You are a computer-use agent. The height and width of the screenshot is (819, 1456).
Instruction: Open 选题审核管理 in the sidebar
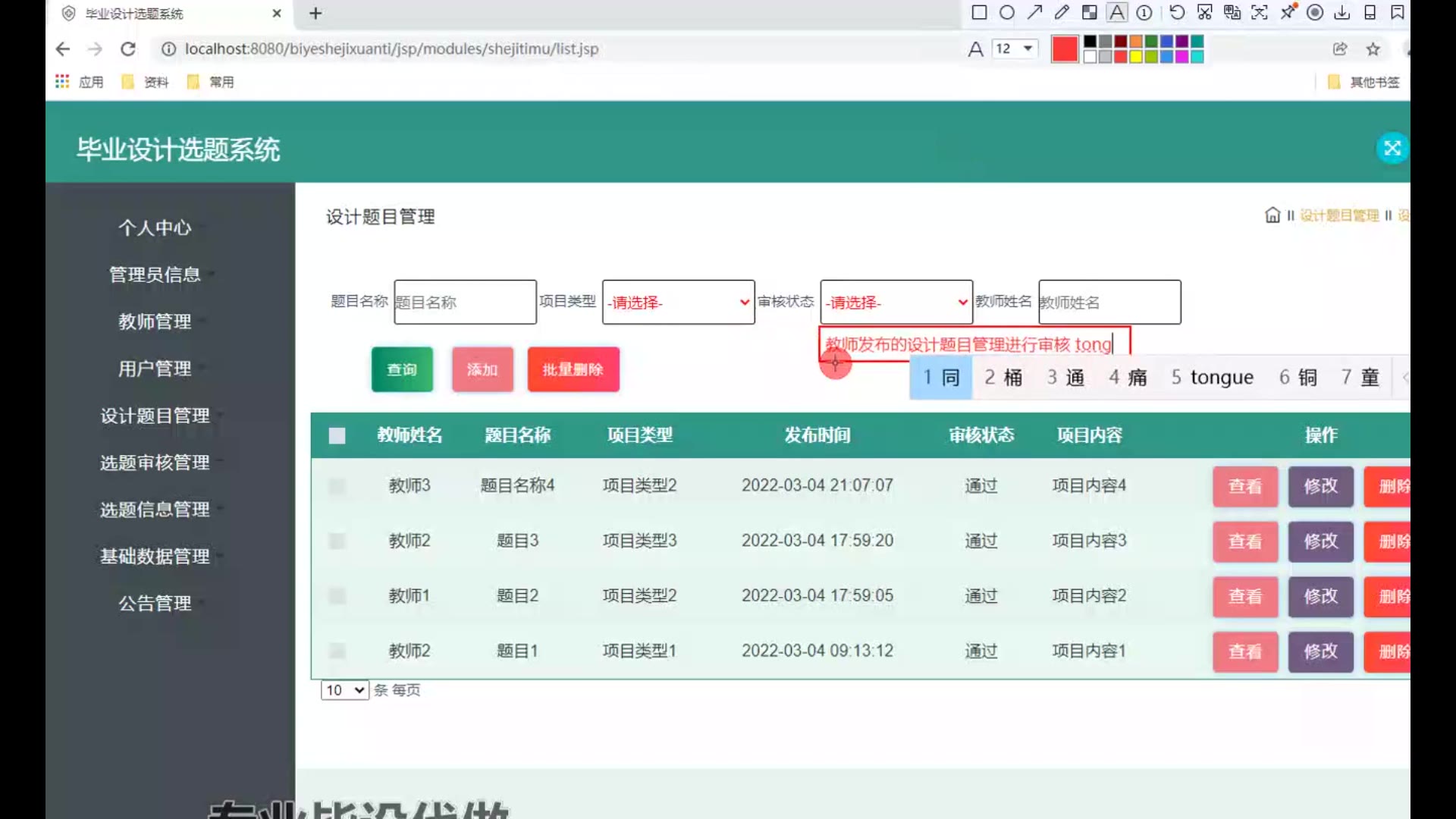click(x=155, y=463)
